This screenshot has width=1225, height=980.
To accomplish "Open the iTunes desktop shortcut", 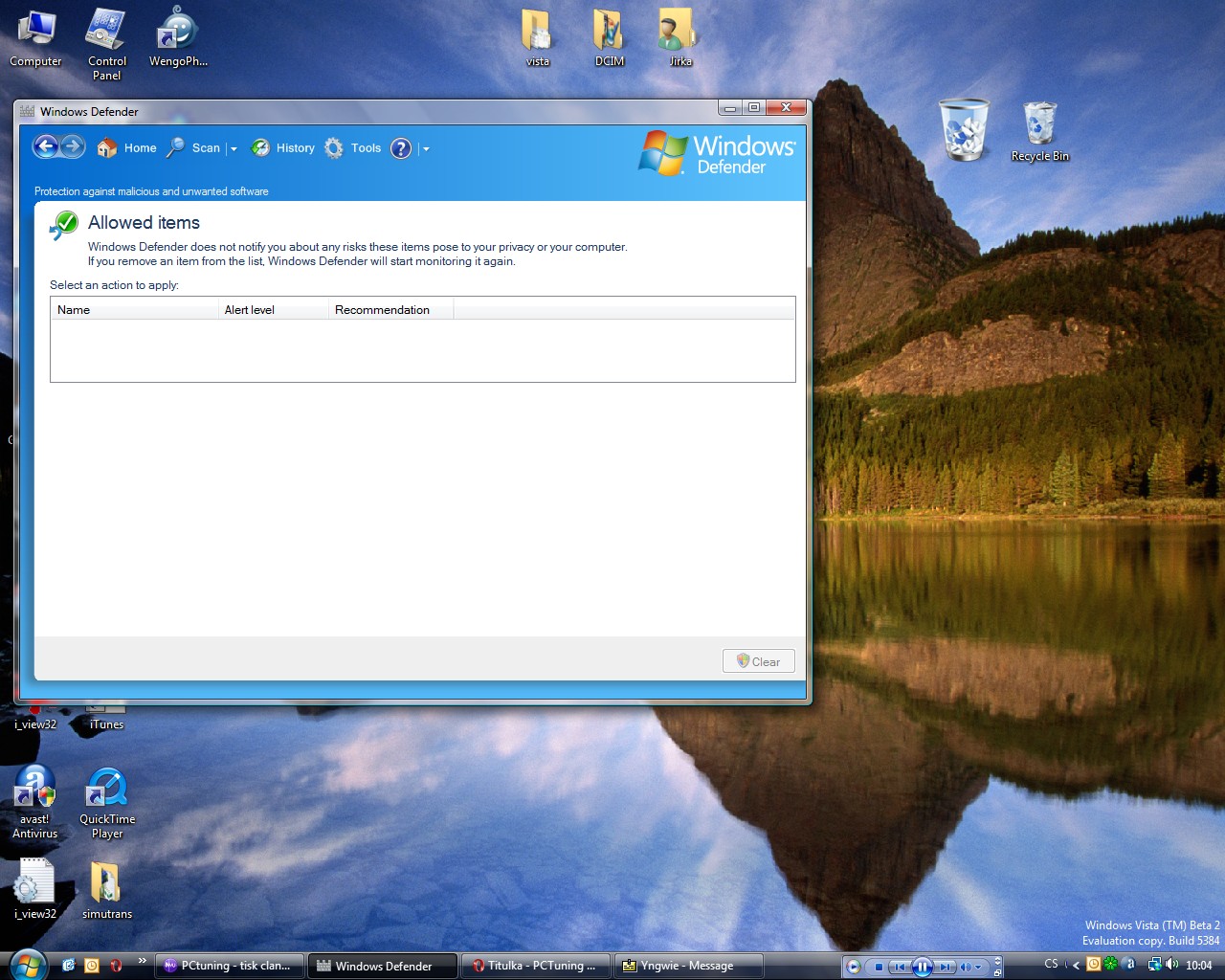I will [x=106, y=718].
